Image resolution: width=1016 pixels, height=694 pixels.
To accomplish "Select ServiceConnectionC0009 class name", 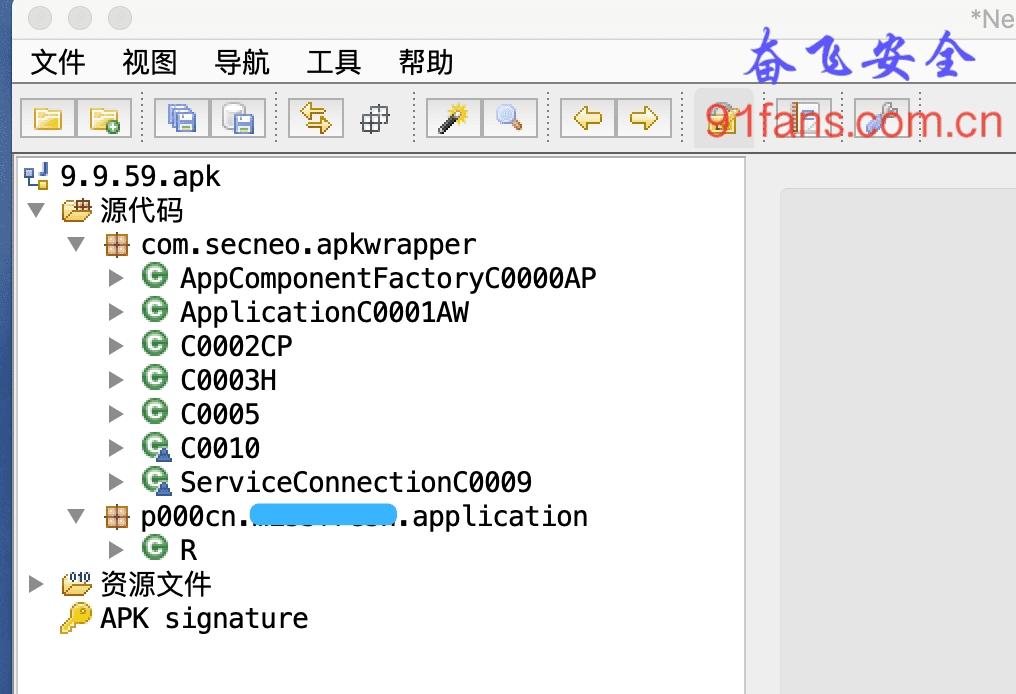I will click(356, 482).
